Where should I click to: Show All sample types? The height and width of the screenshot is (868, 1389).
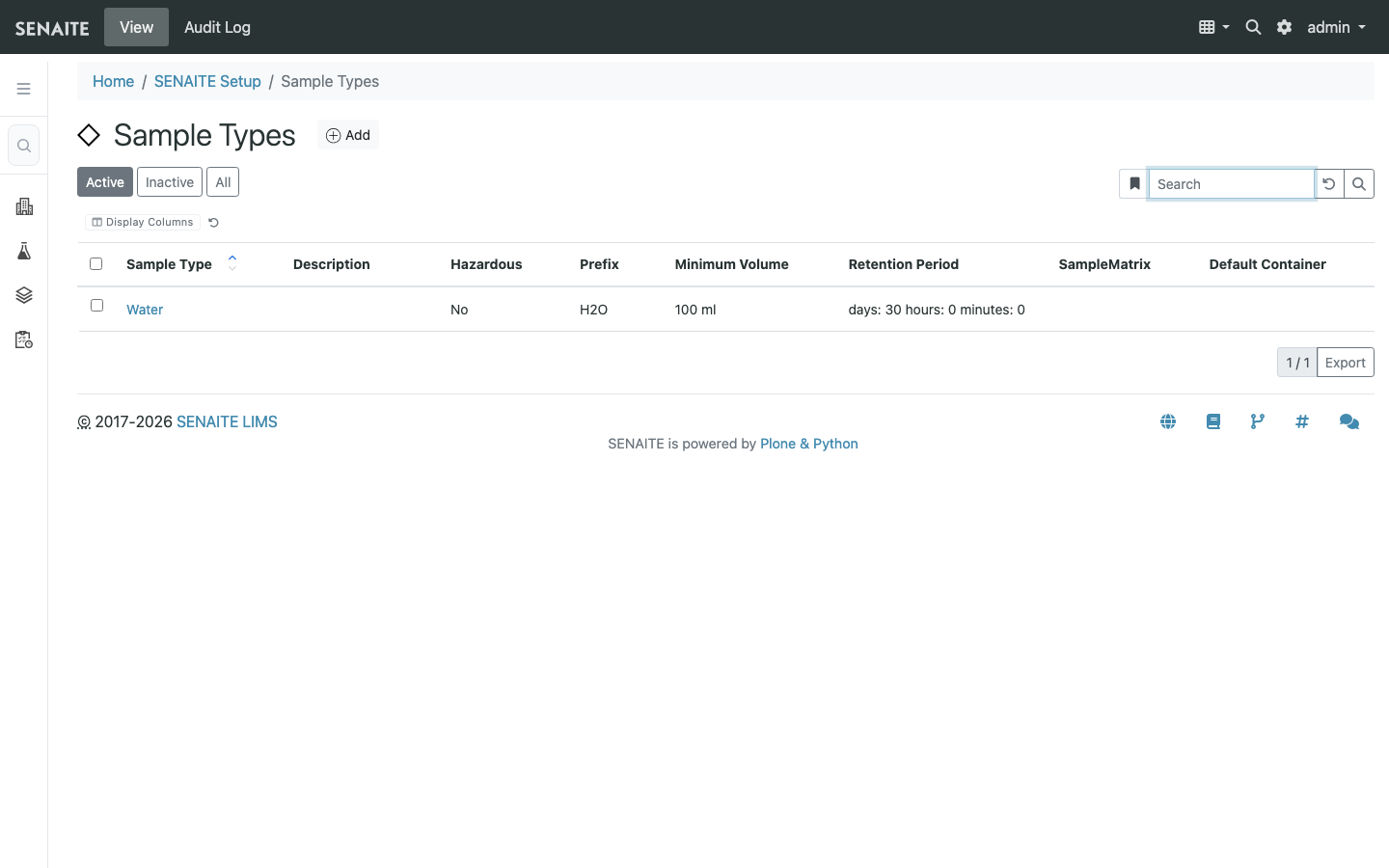[223, 182]
